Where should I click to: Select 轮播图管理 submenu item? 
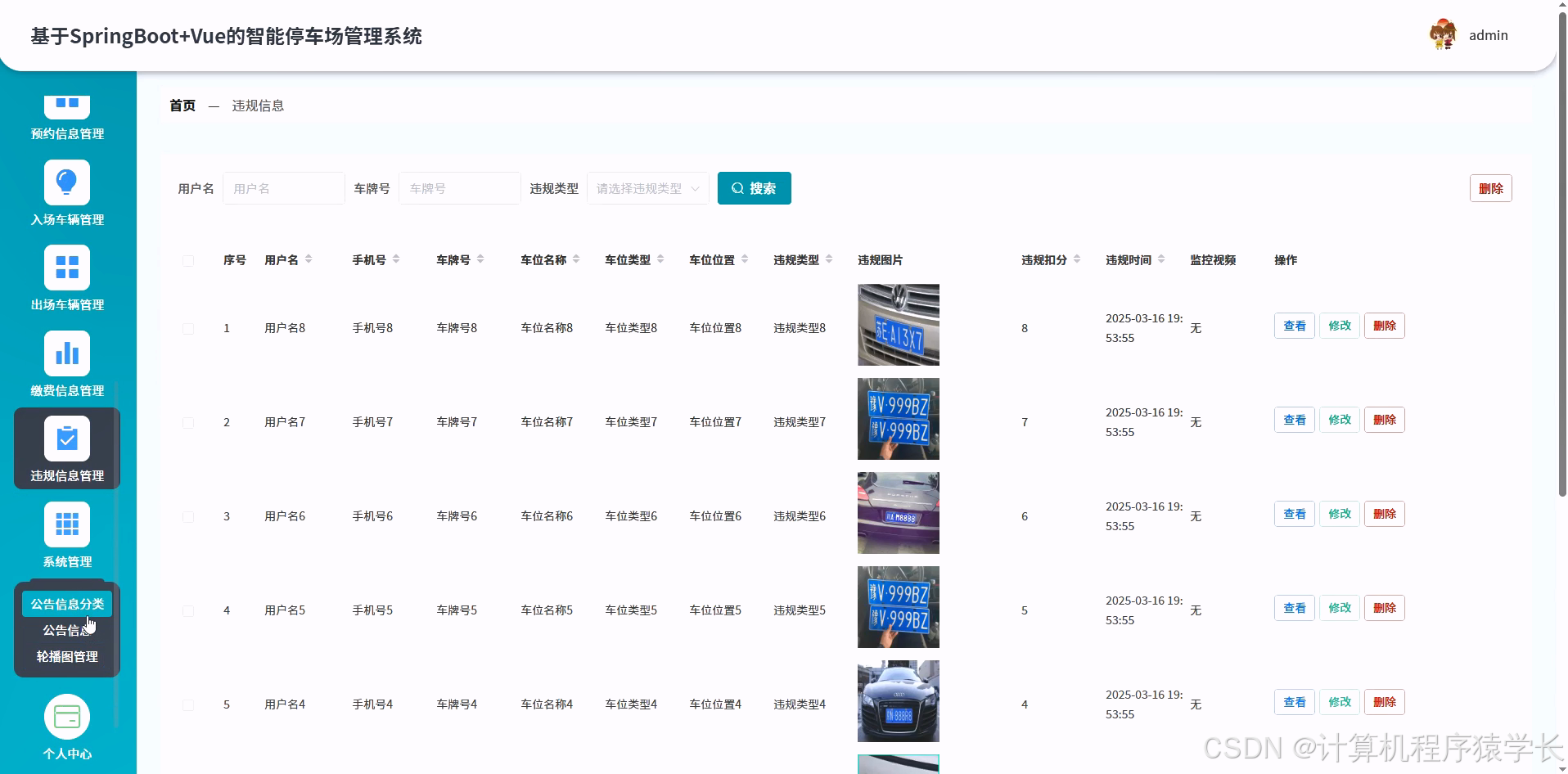click(x=67, y=656)
